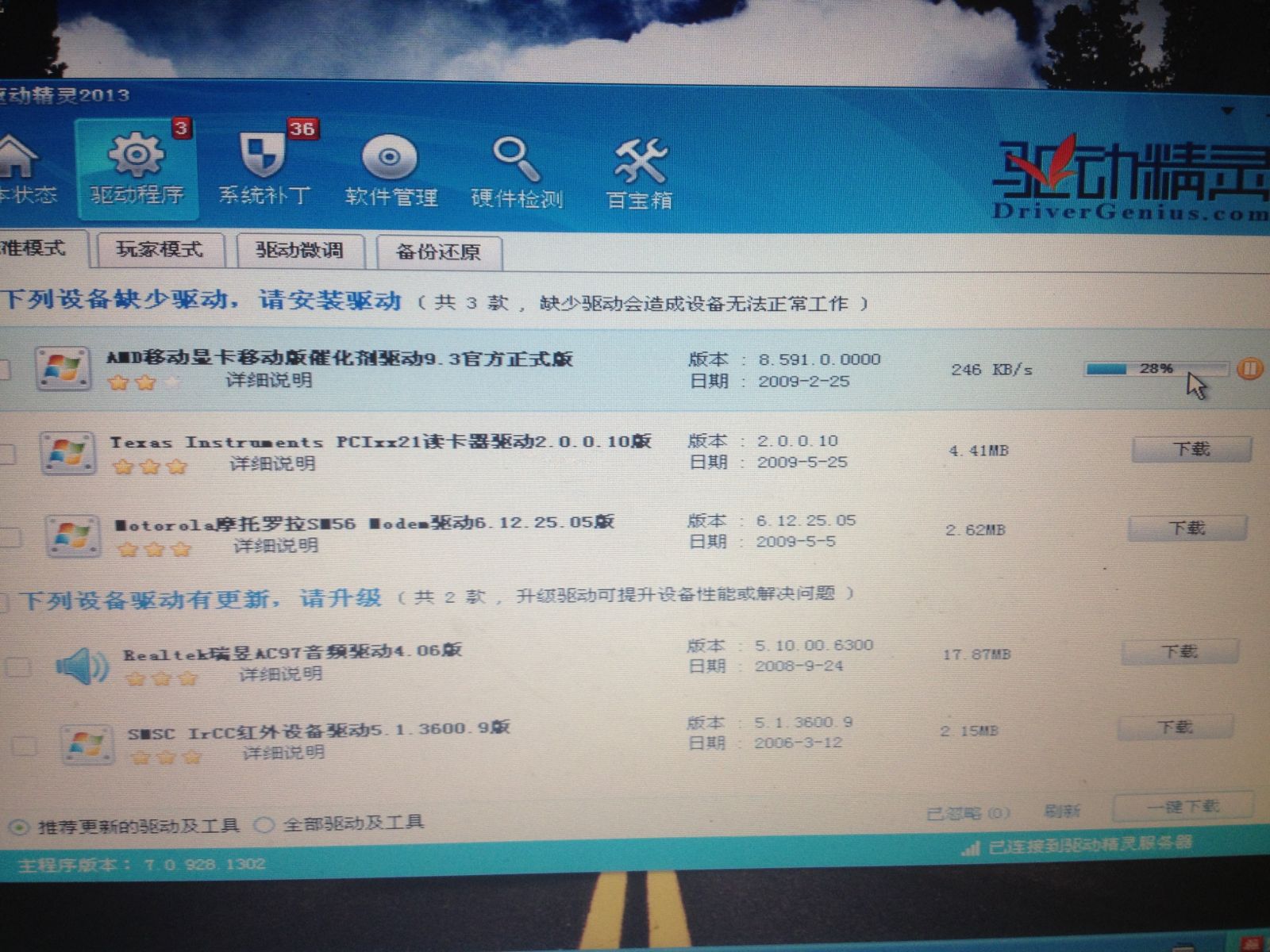The image size is (1270, 952).
Task: Click the Realtek瑞昱AC97音频驱动4.06版 title
Action: (292, 652)
